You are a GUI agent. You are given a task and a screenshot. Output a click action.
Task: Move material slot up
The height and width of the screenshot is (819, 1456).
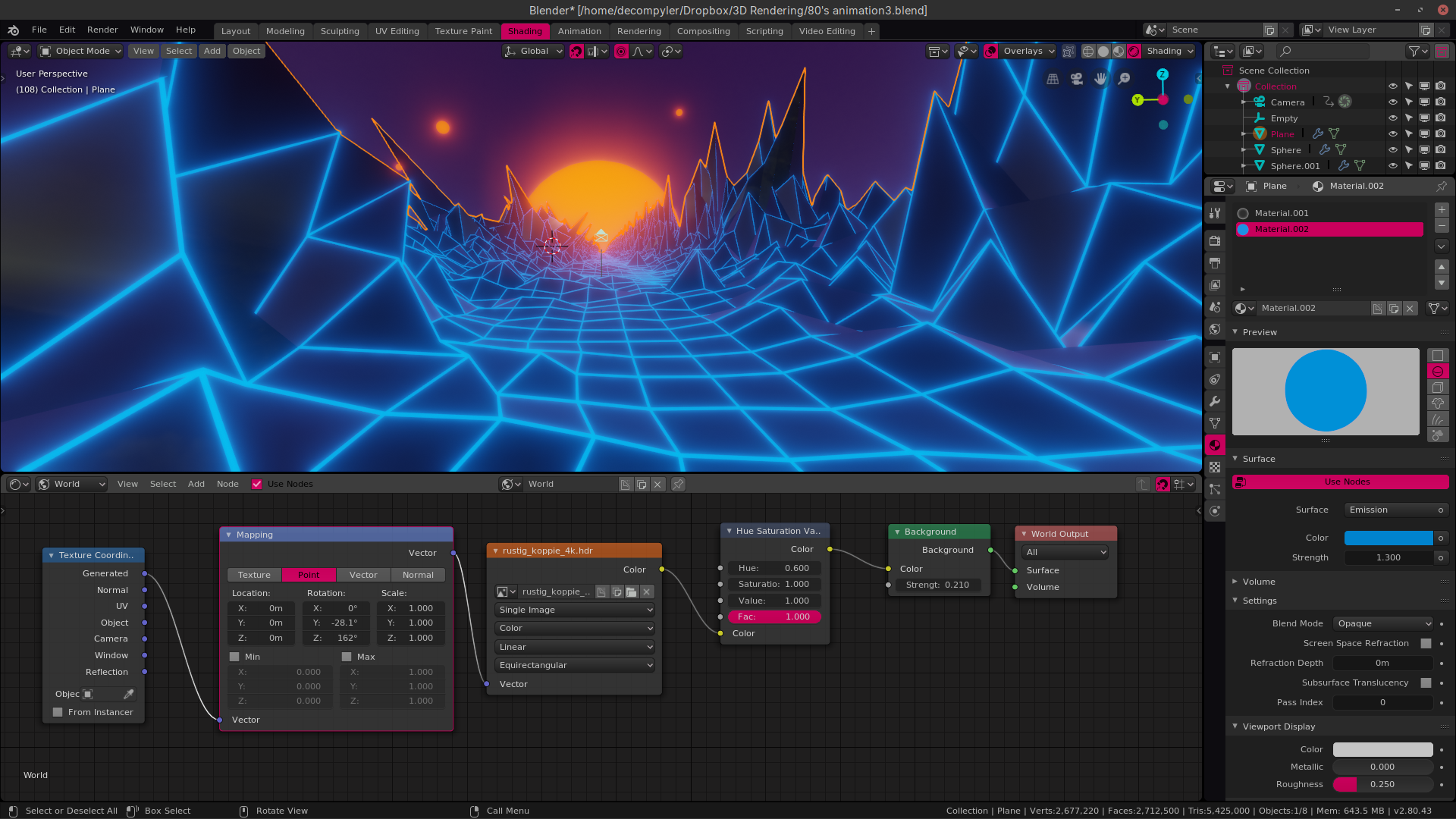click(1442, 267)
